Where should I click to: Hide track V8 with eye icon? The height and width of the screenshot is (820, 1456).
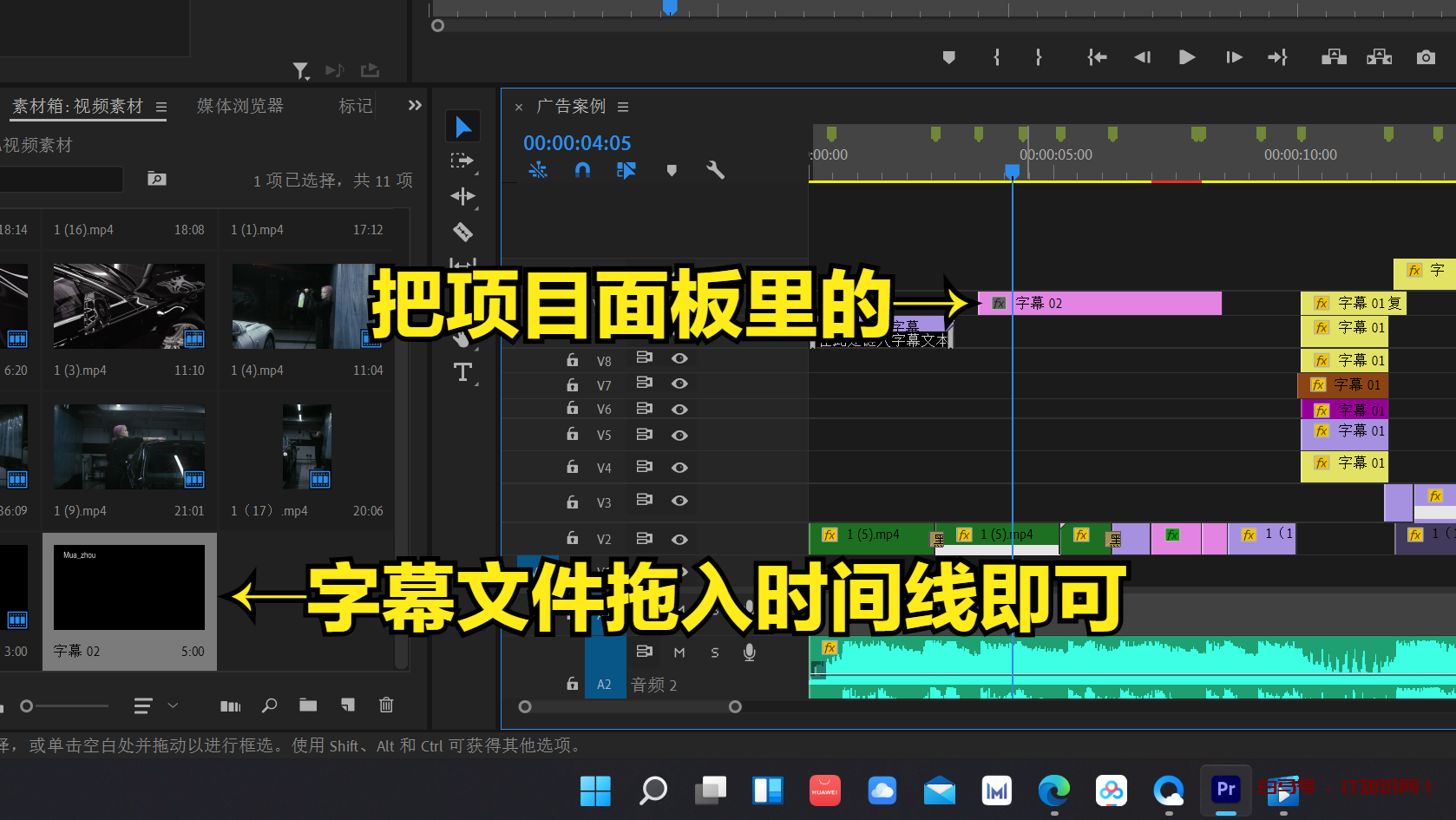pos(679,358)
